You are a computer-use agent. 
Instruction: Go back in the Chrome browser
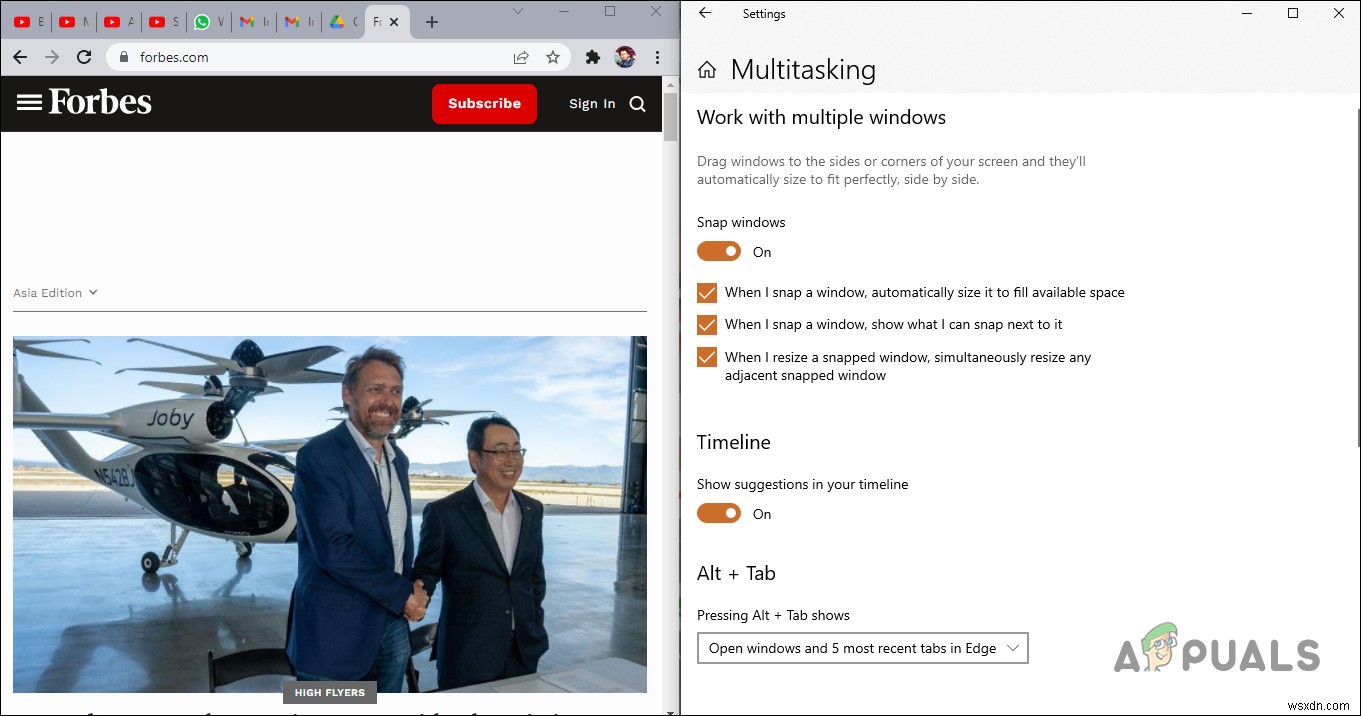[19, 57]
